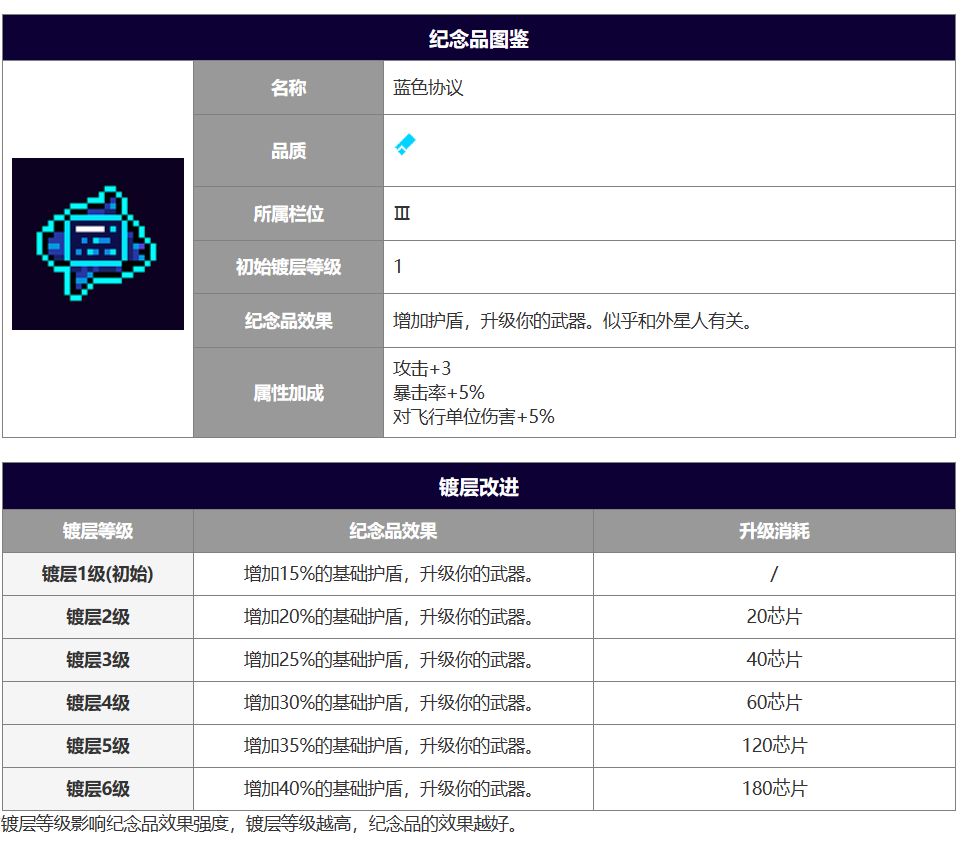Click the 180芯片 upgrade cost
966x847 pixels.
click(x=774, y=789)
